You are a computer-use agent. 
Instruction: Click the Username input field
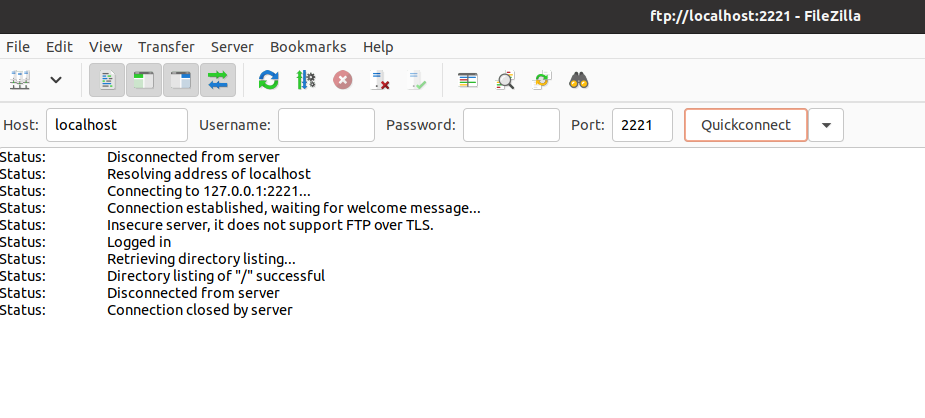(326, 125)
